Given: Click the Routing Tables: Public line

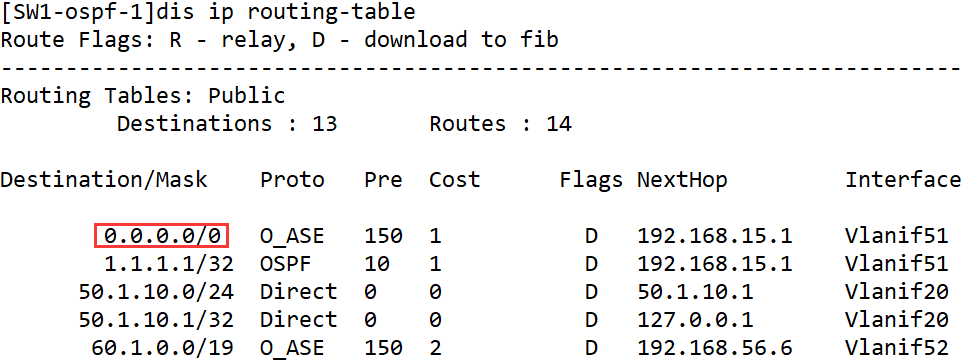Looking at the screenshot, I should [x=142, y=96].
